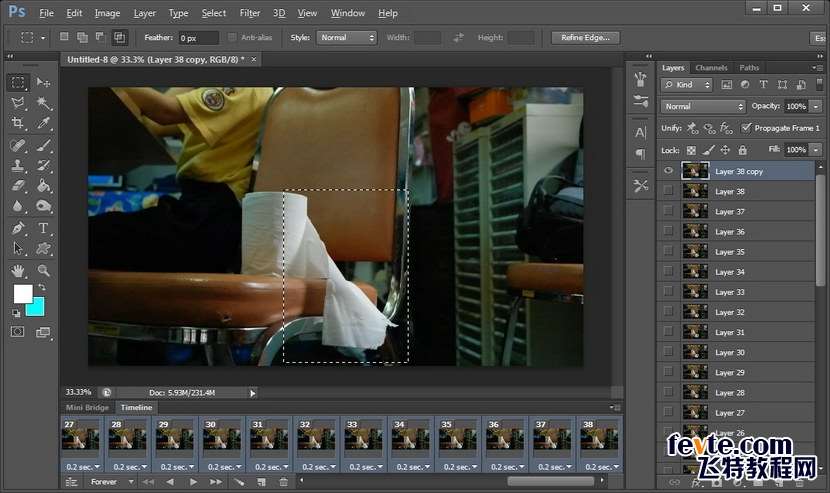Click the Feather value input field
830x493 pixels.
pos(198,38)
